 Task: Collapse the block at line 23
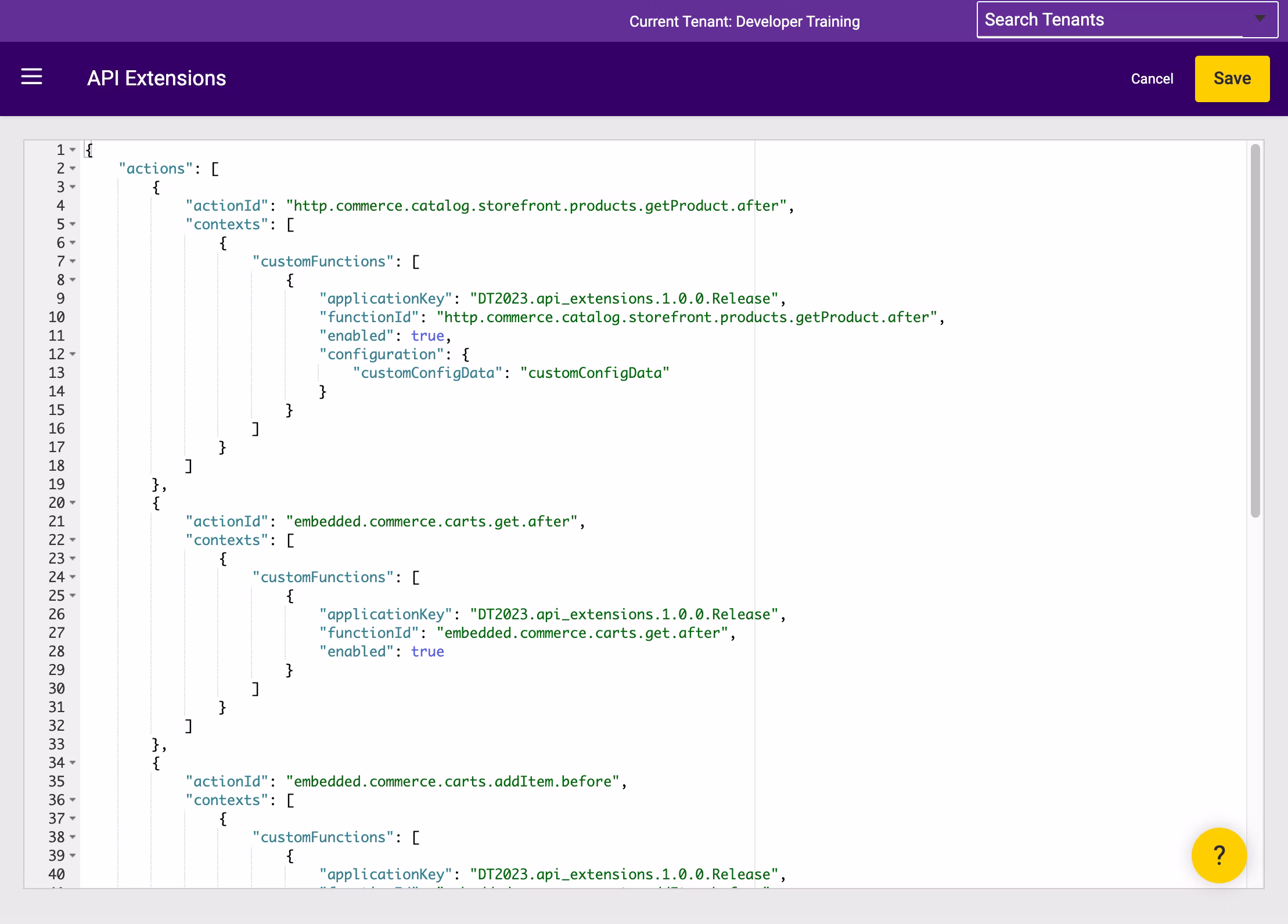point(73,559)
